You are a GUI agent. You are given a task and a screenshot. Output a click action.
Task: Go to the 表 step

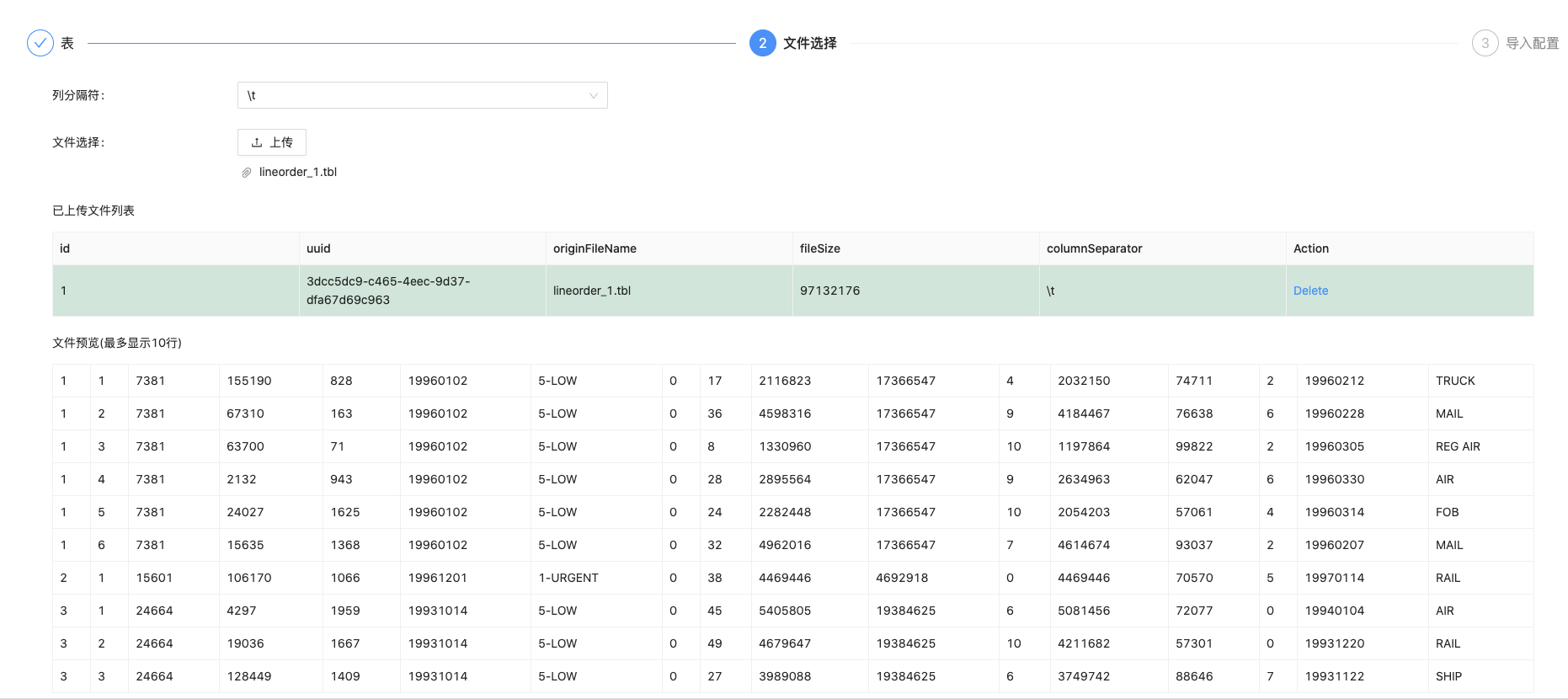[x=67, y=43]
